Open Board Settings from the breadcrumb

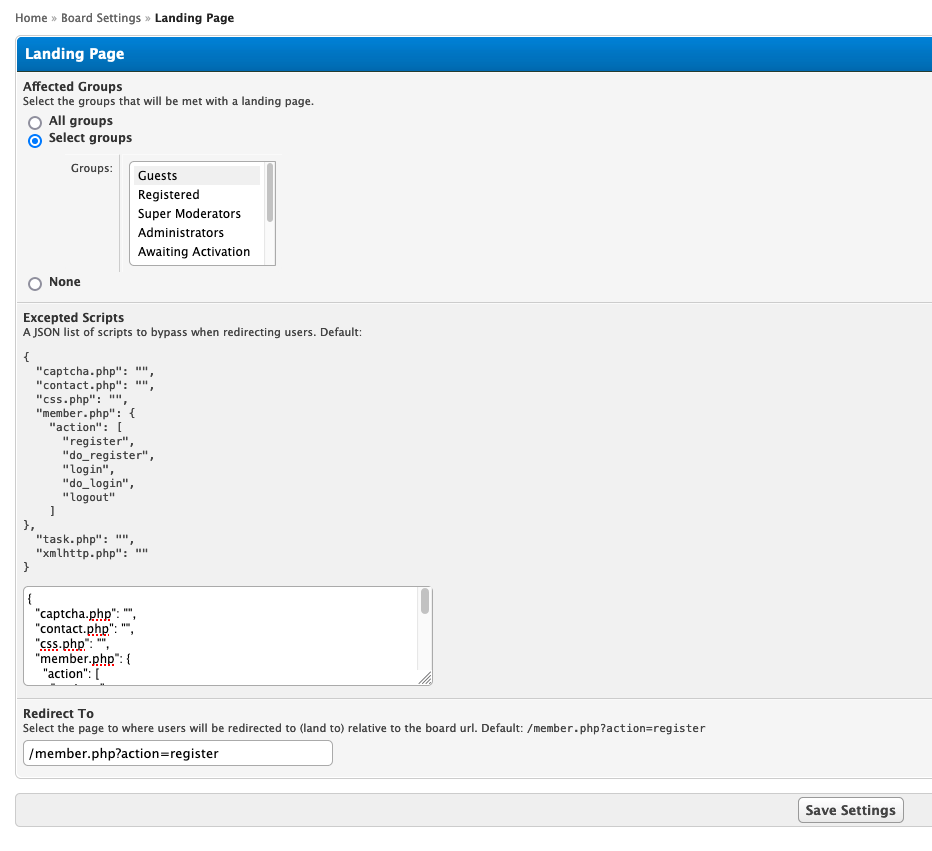101,18
